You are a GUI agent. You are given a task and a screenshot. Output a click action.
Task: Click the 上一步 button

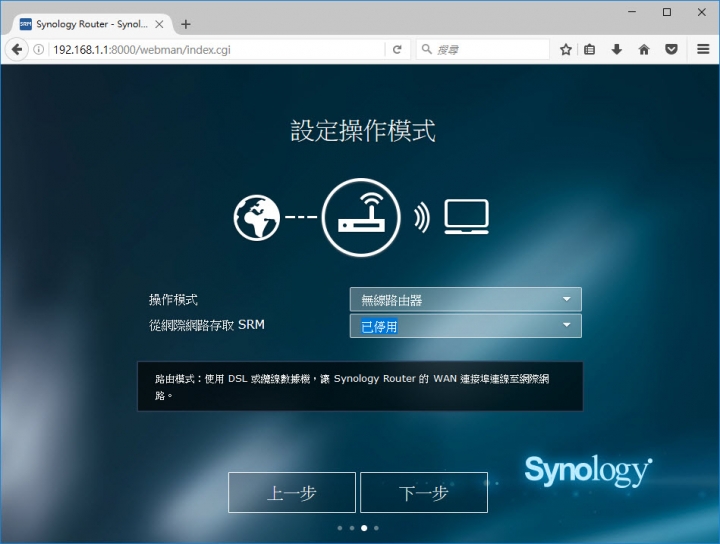tap(292, 493)
